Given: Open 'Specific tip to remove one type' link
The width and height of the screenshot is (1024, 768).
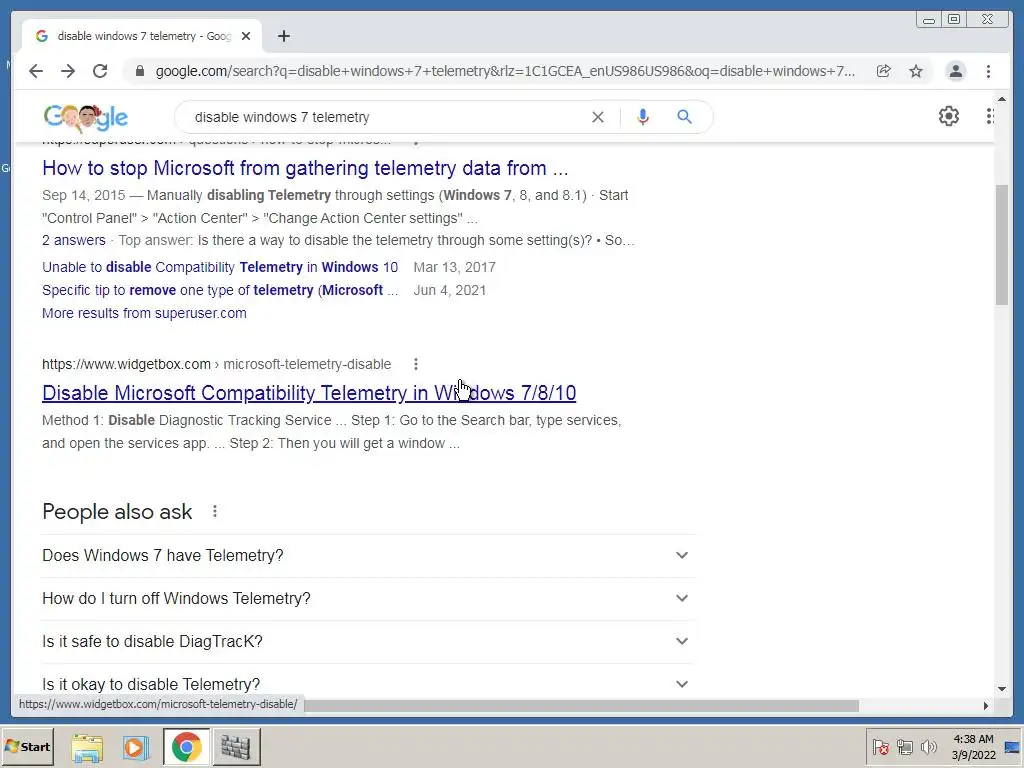Looking at the screenshot, I should (220, 290).
